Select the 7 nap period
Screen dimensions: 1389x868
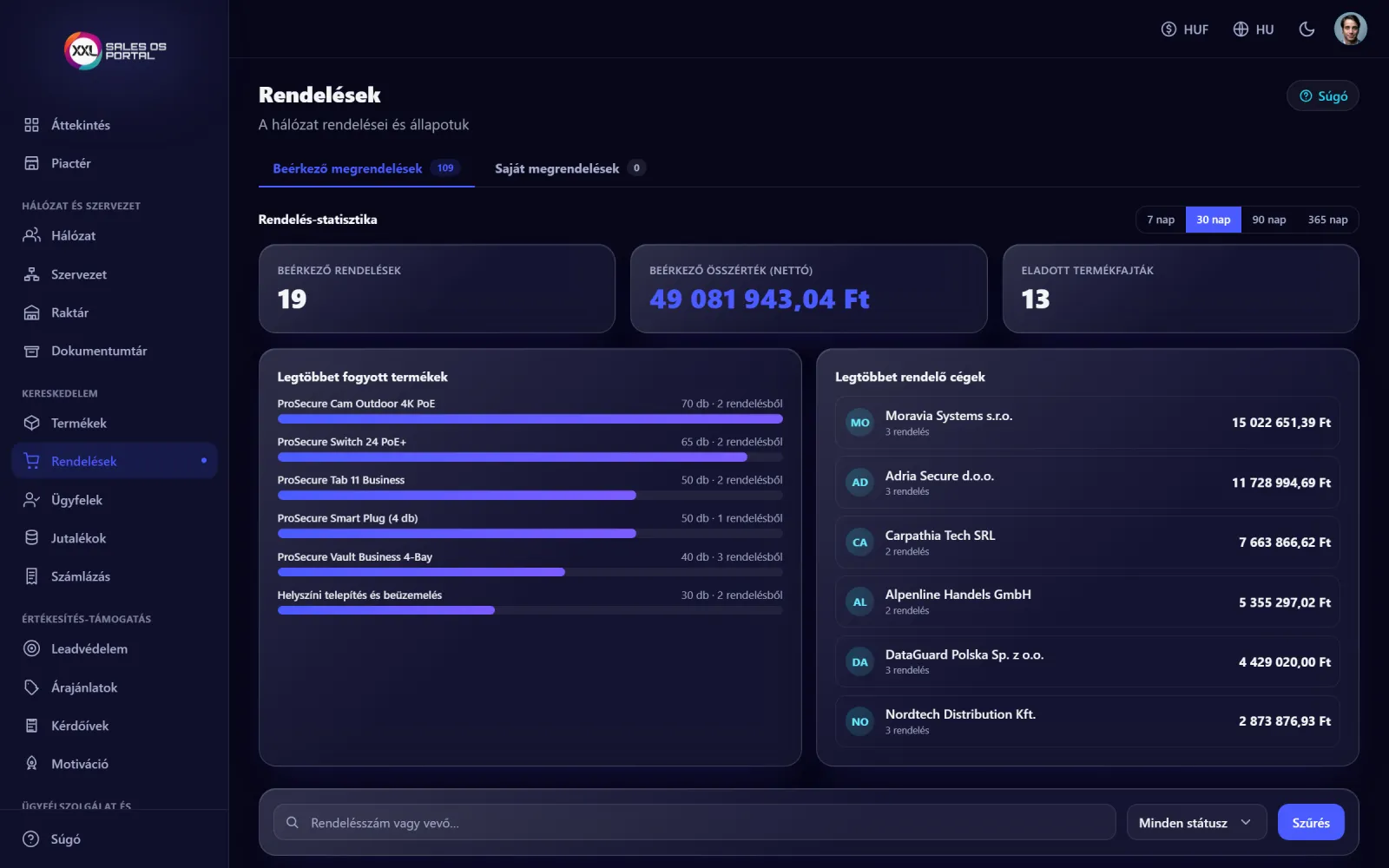(x=1161, y=220)
